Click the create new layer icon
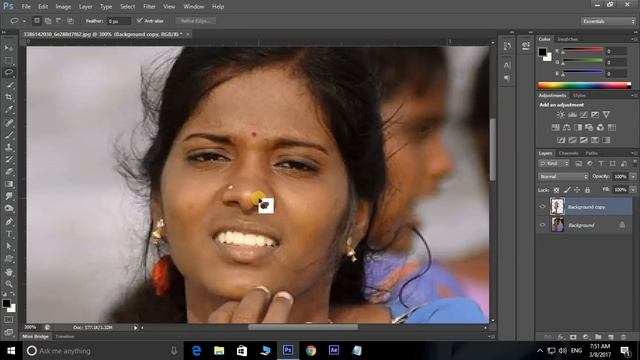Screen dimensions: 640x360 click(611, 337)
